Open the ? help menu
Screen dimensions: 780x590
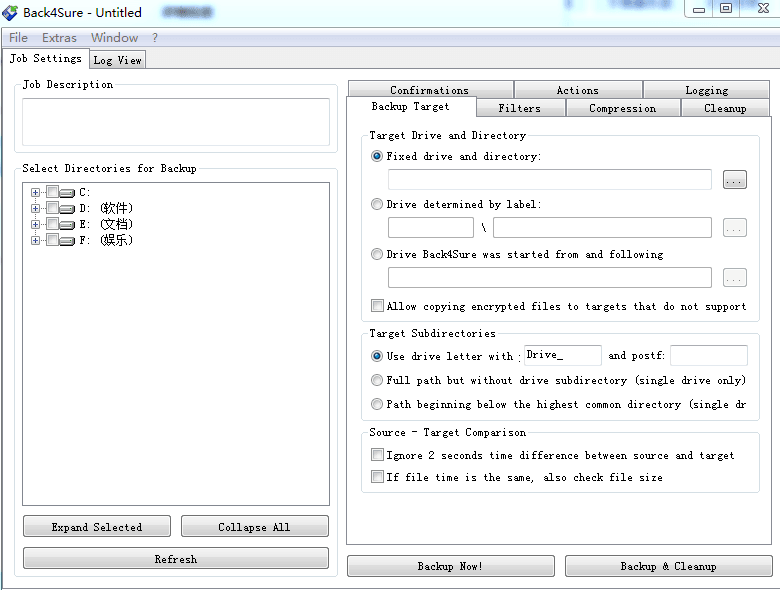click(155, 38)
